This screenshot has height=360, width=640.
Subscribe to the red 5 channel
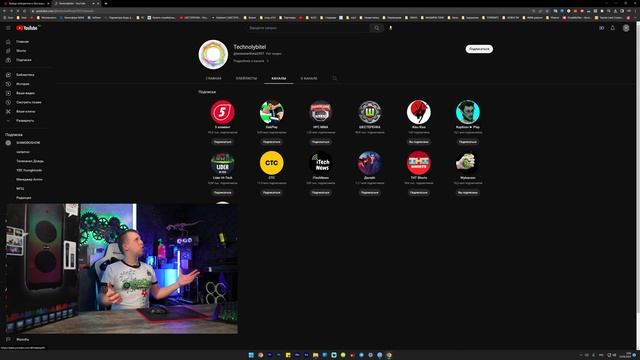pyautogui.click(x=222, y=142)
